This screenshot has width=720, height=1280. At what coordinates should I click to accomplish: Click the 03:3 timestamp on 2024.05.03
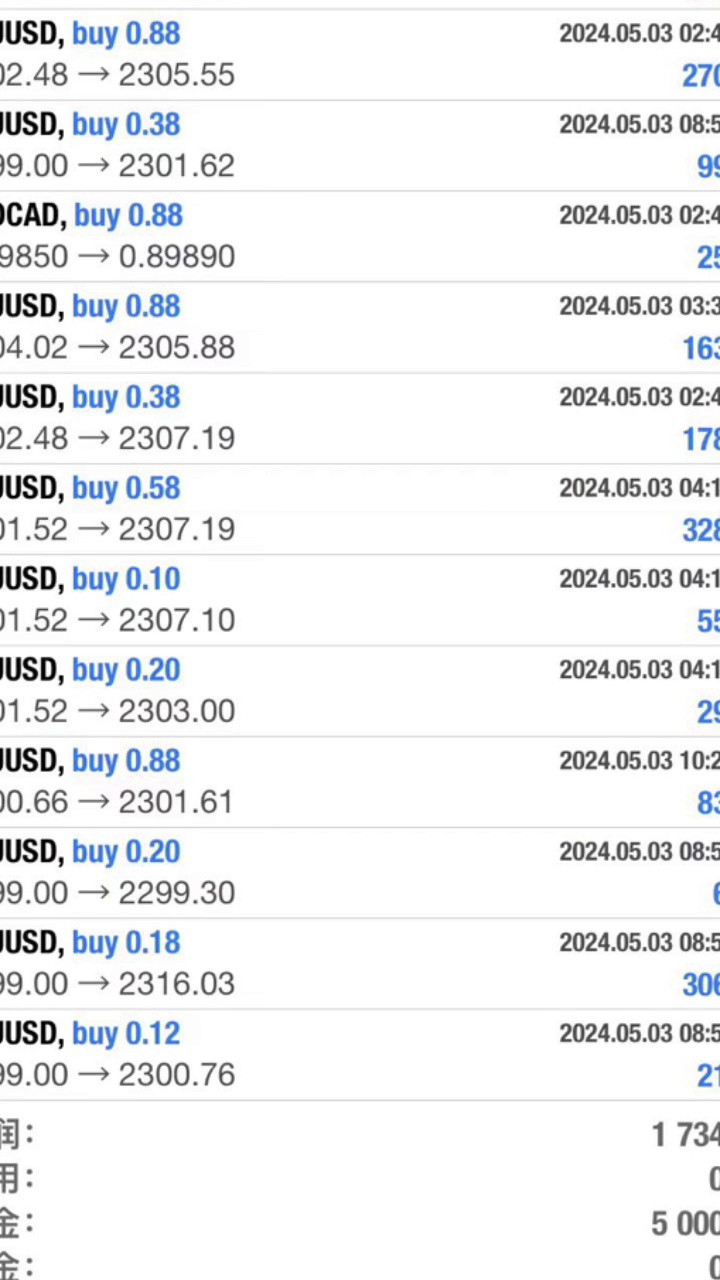pyautogui.click(x=639, y=306)
